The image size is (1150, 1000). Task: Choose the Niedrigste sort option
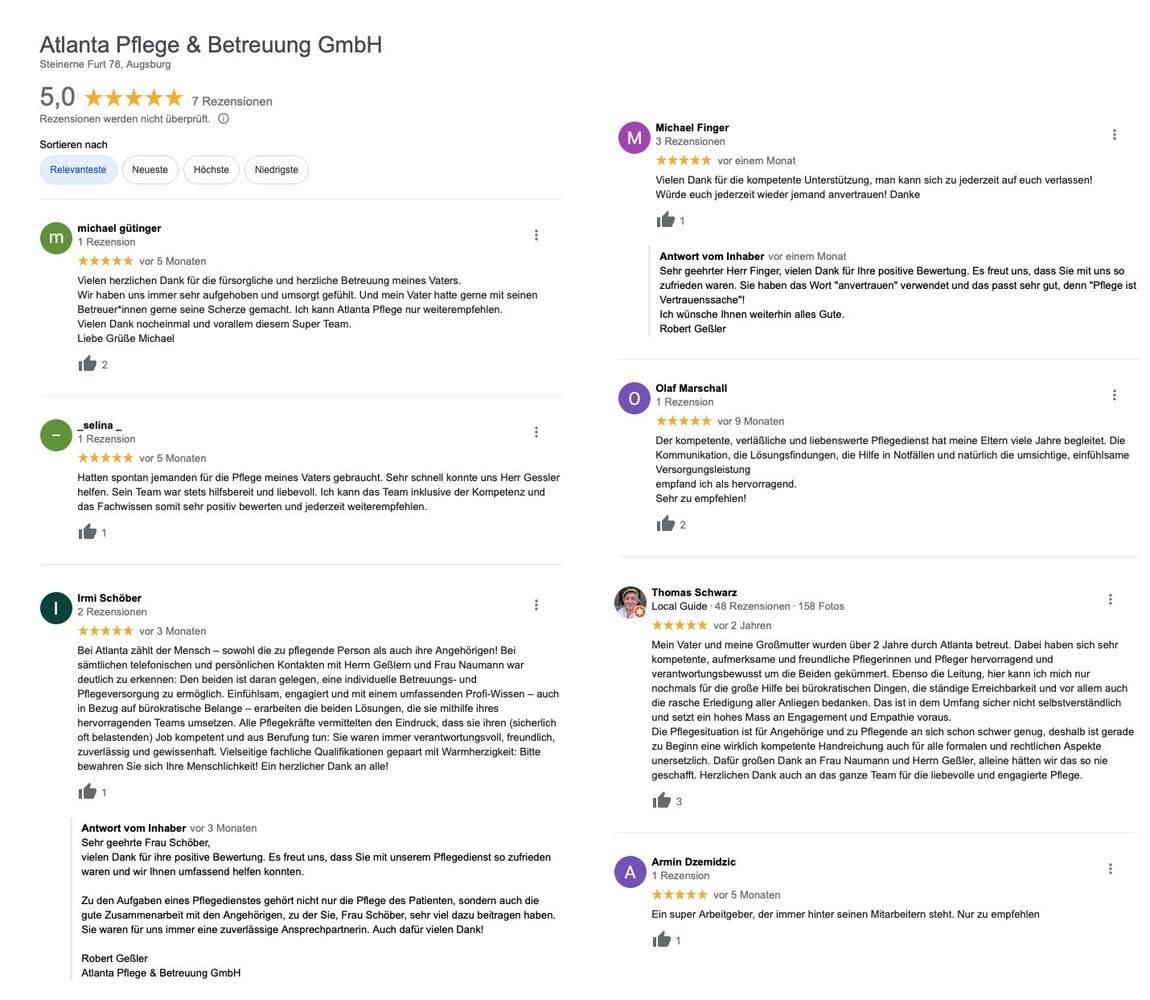click(x=276, y=170)
